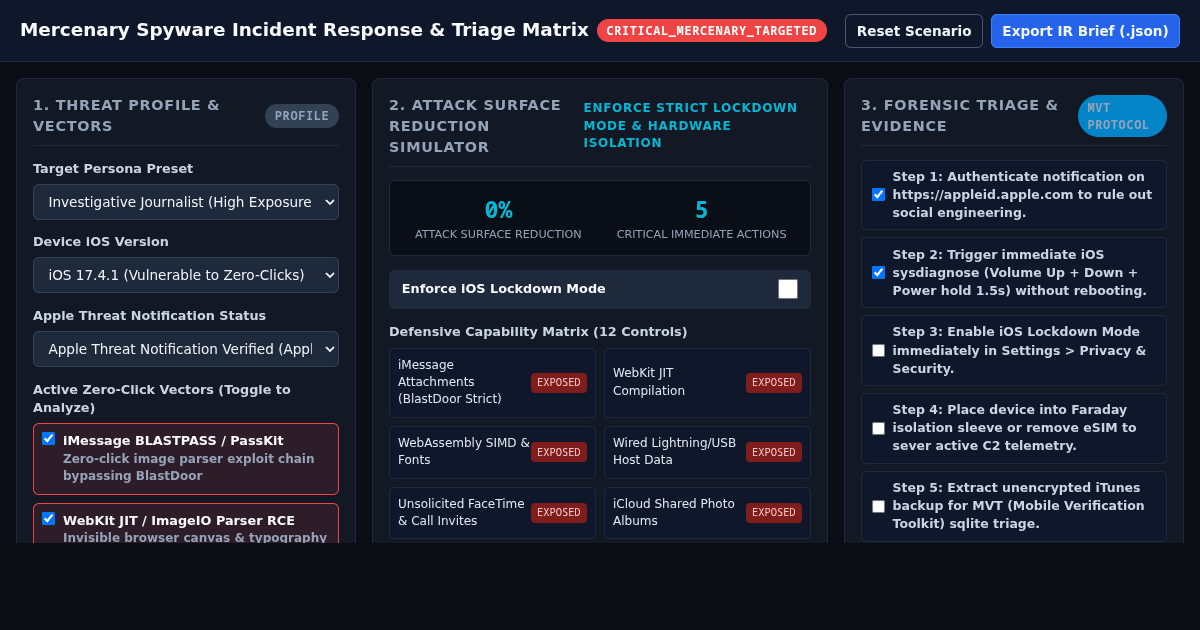
Task: Click the Defensive Capability Matrix (12 Controls) label
Action: click(x=538, y=332)
